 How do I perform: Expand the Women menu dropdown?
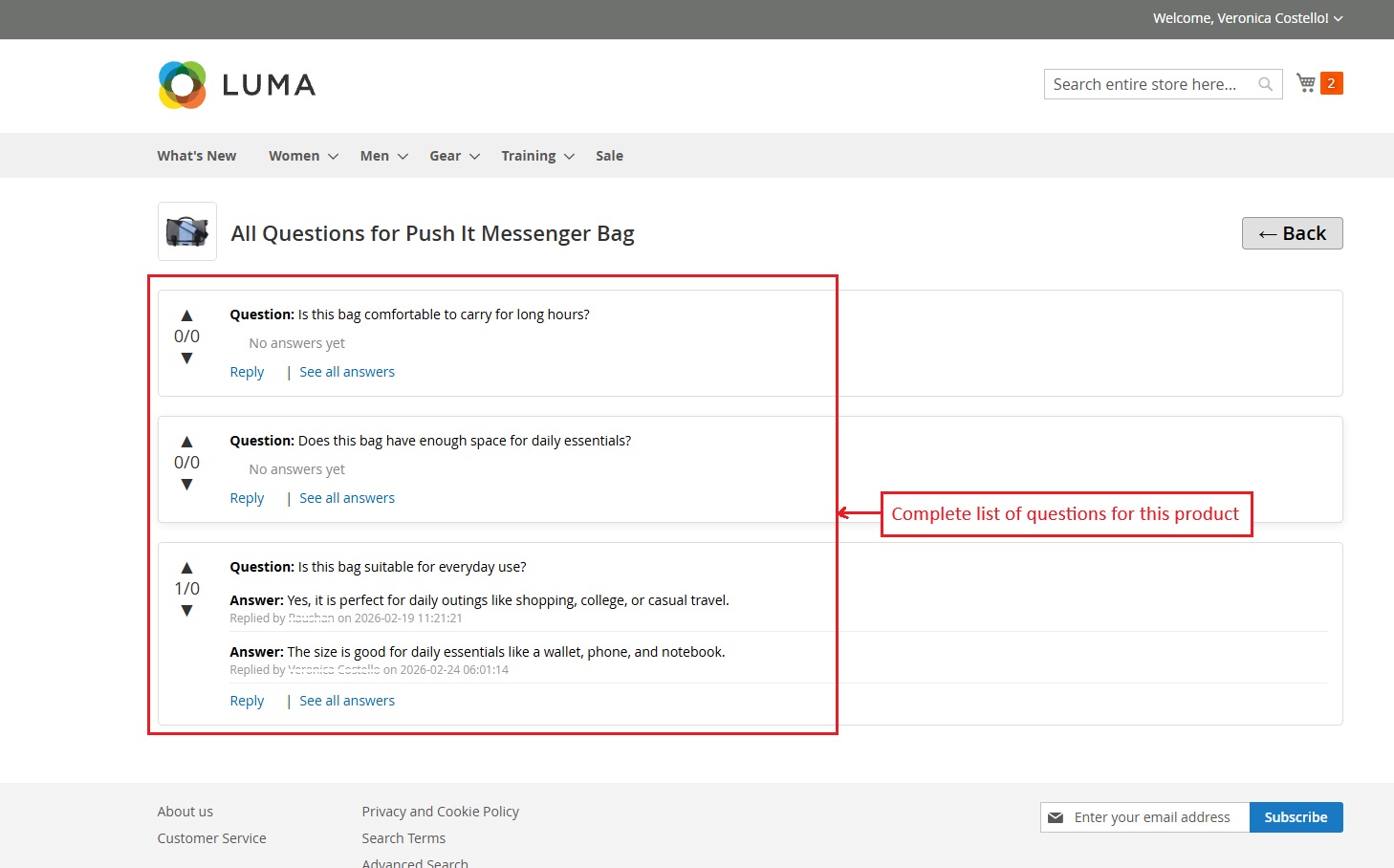coord(303,156)
